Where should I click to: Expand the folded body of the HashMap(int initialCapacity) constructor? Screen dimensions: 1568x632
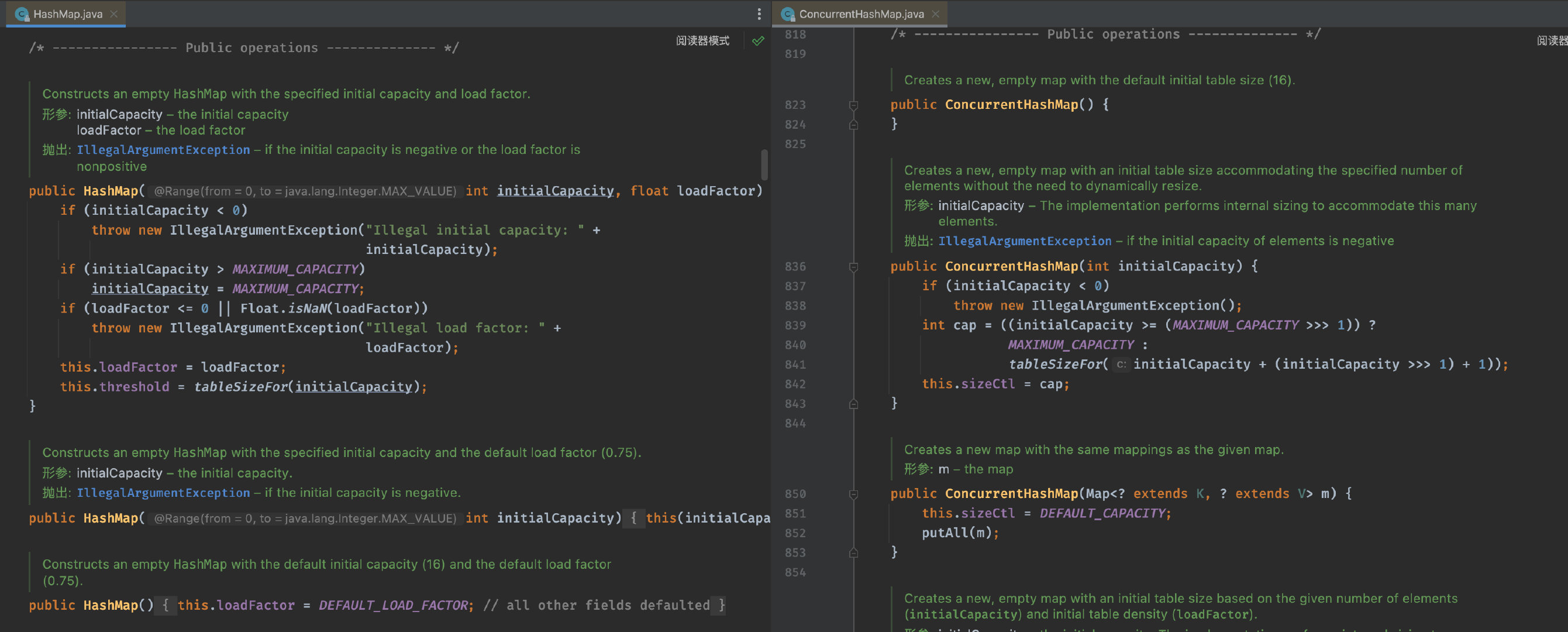[633, 518]
